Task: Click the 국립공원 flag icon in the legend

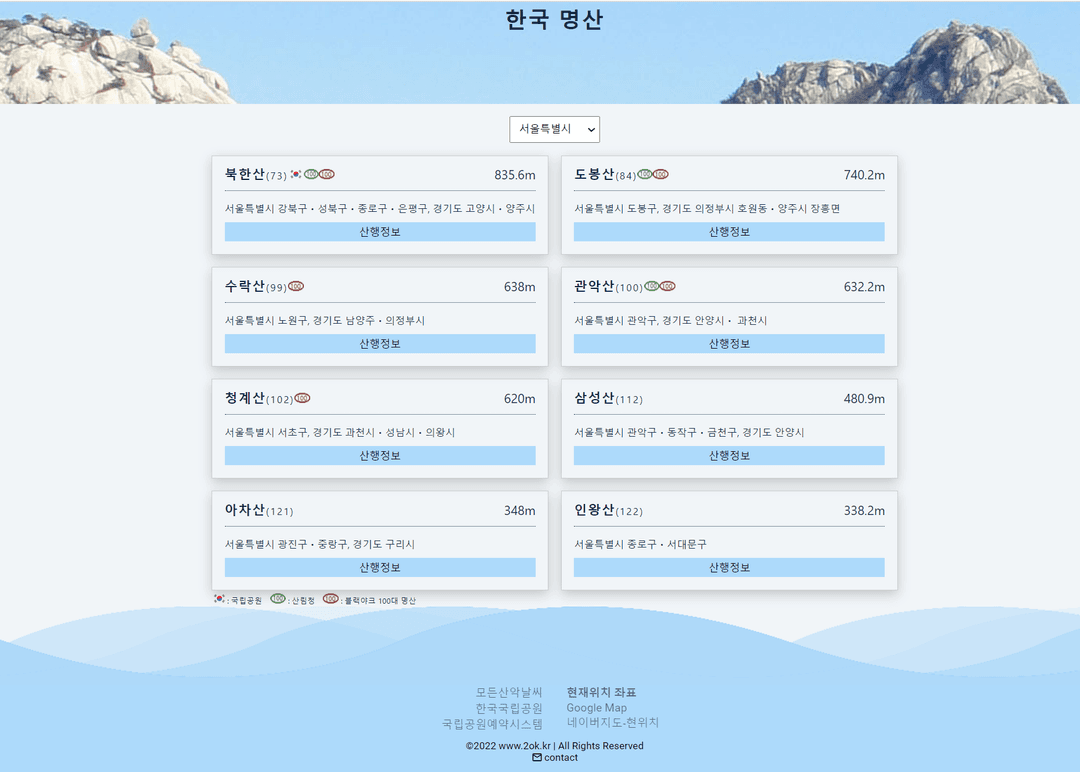Action: pyautogui.click(x=220, y=599)
